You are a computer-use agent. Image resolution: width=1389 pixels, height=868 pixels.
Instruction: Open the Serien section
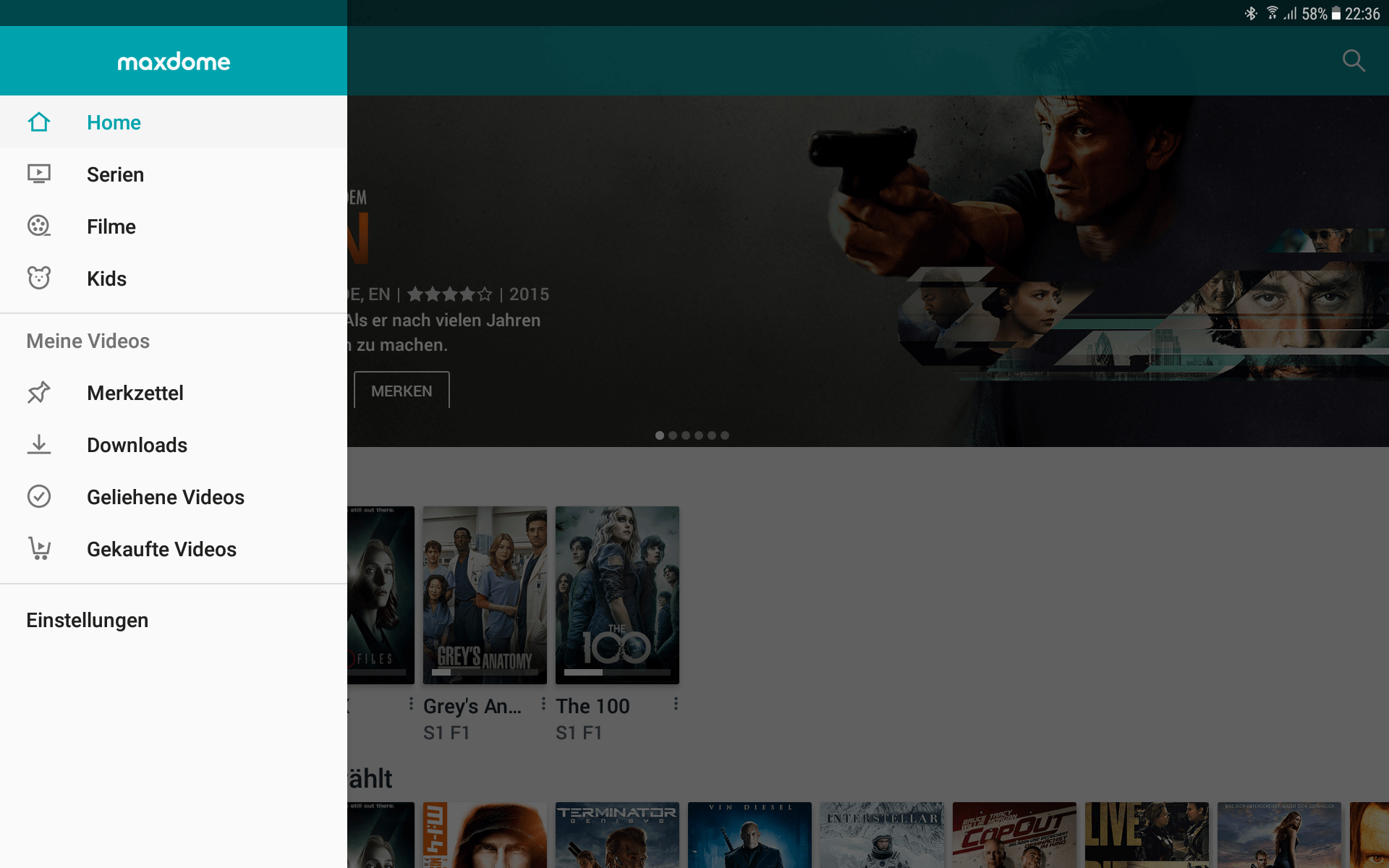click(x=174, y=174)
